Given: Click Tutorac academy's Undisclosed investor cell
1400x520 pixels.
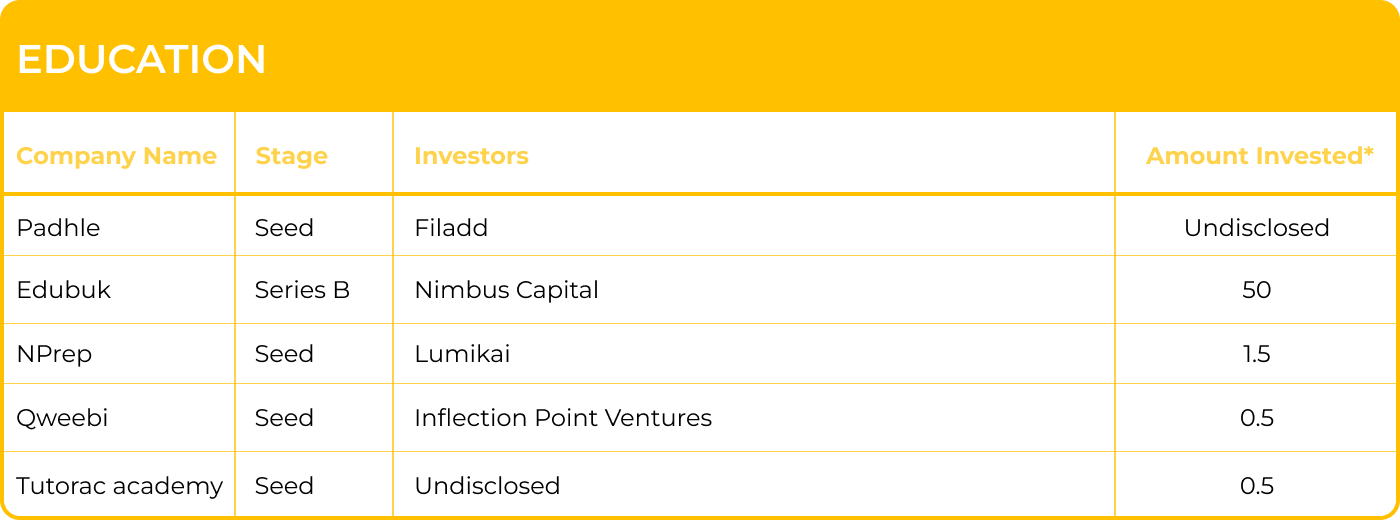Looking at the screenshot, I should [487, 486].
